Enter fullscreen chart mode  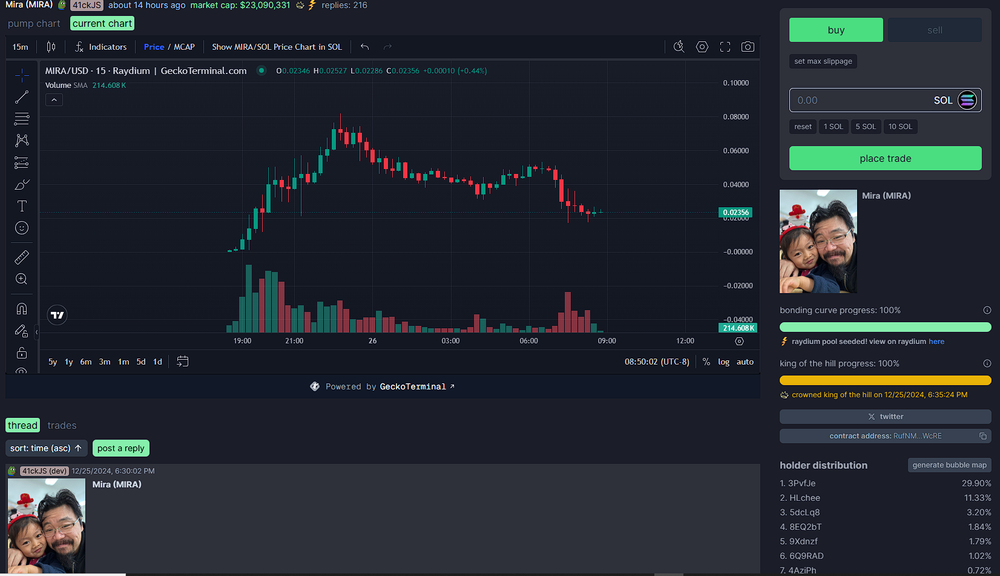[x=725, y=47]
